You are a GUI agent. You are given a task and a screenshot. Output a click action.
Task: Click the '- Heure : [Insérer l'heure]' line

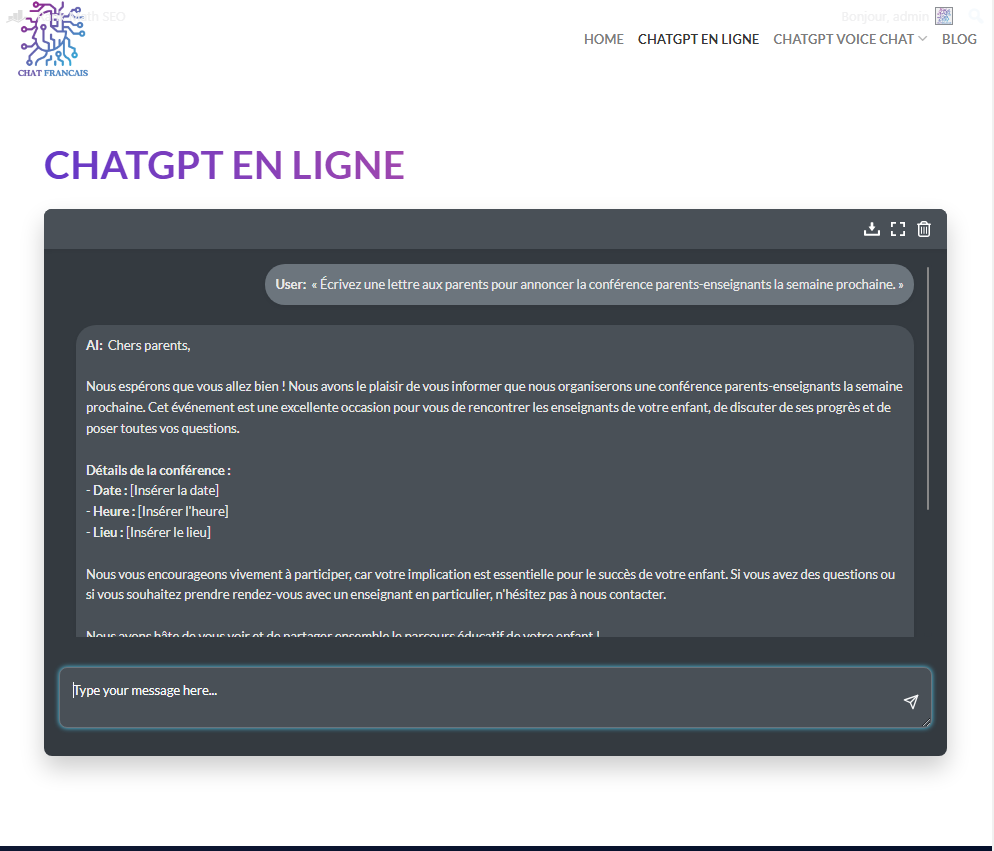[x=157, y=511]
